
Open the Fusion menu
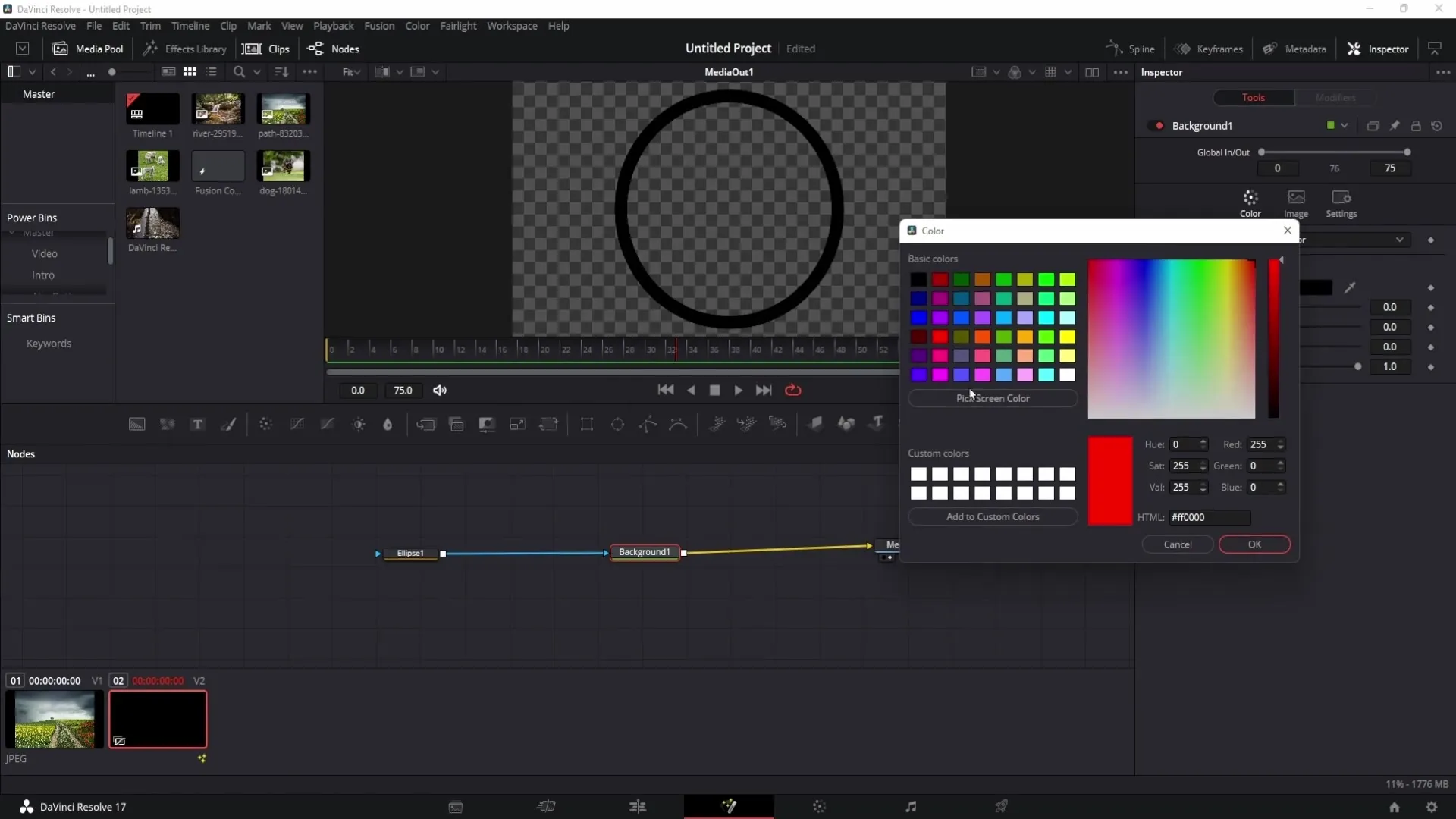[379, 26]
